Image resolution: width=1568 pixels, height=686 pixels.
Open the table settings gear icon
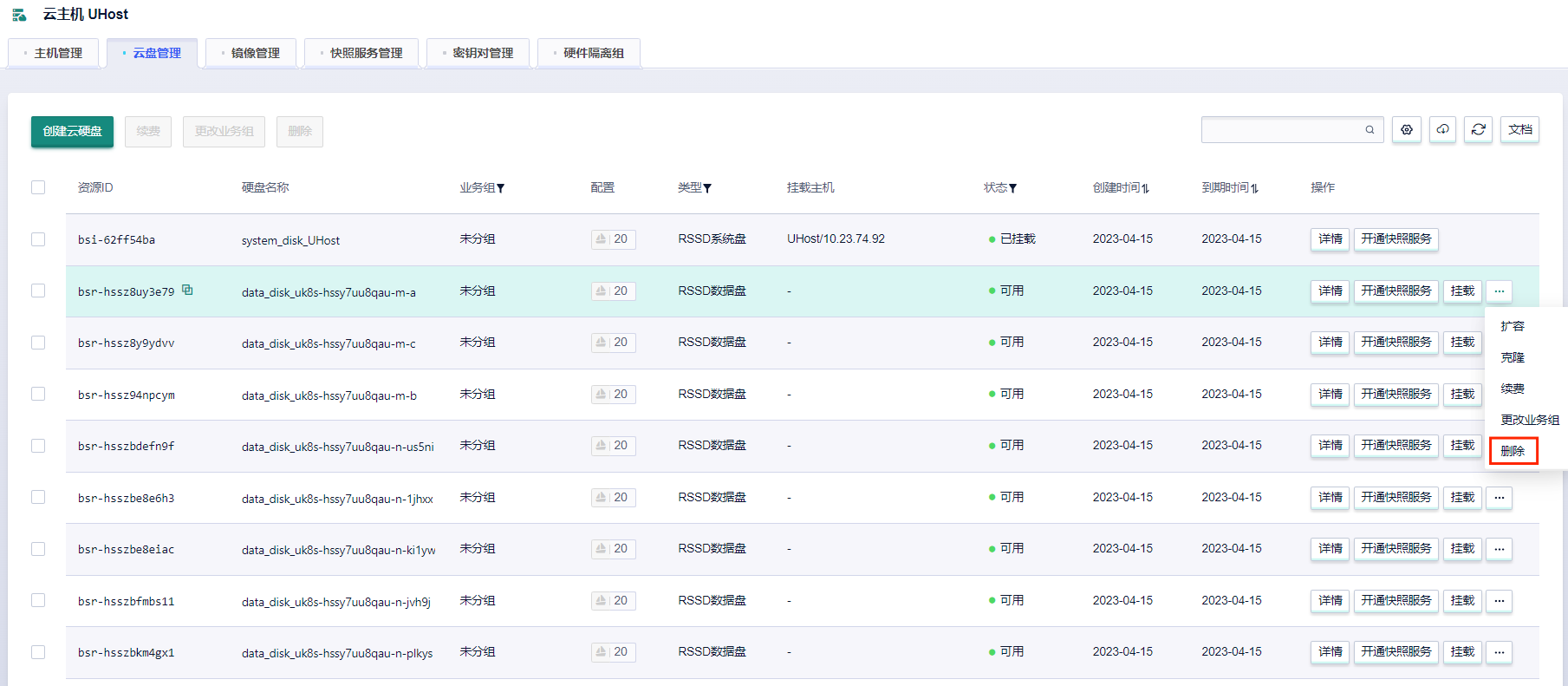1406,130
